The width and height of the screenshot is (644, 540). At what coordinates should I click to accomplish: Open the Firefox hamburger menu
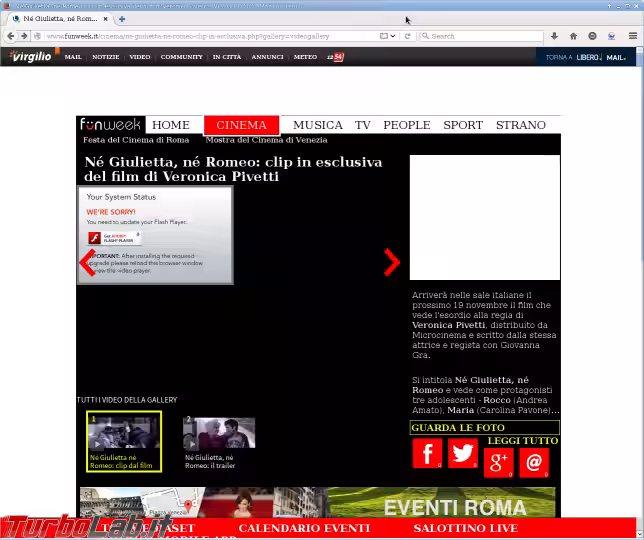click(632, 36)
